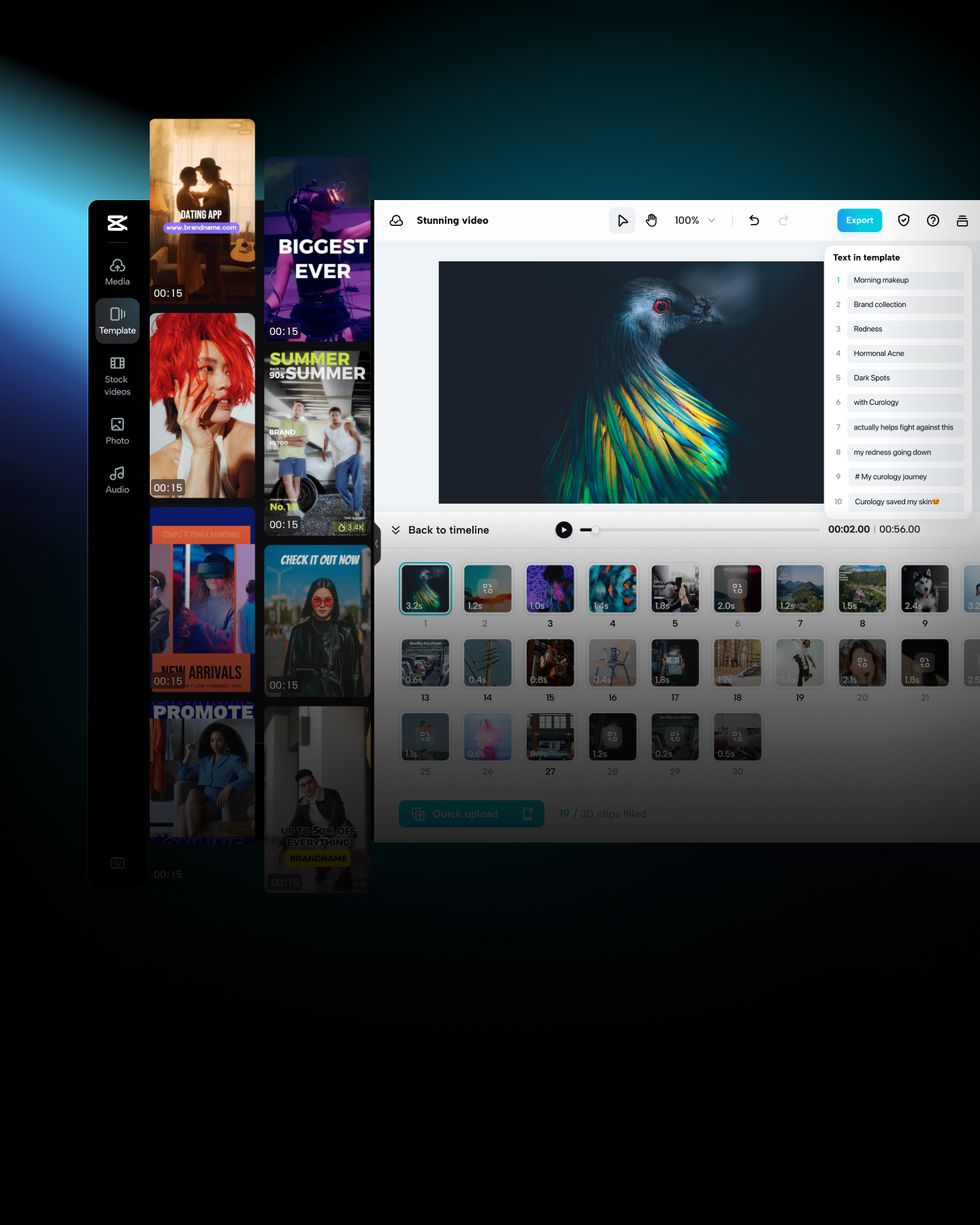Screen dimensions: 980x1225
Task: Open the 100% zoom dropdown
Action: coord(695,220)
